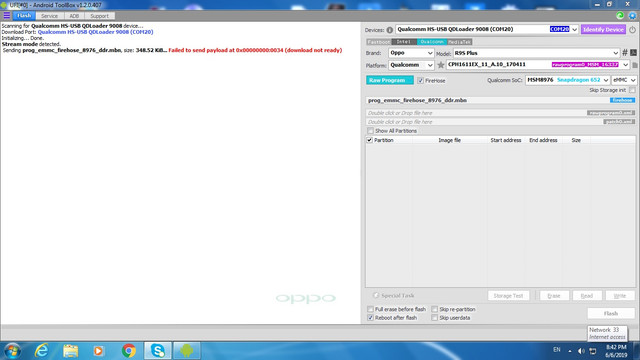Screen dimensions: 640x360
Task: Click the Storage Test button
Action: (508, 296)
